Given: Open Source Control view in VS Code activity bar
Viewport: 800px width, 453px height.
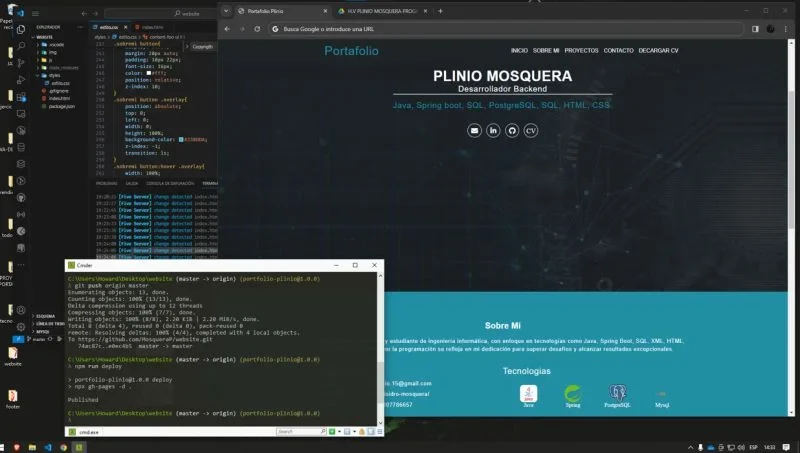Looking at the screenshot, I should pos(21,63).
